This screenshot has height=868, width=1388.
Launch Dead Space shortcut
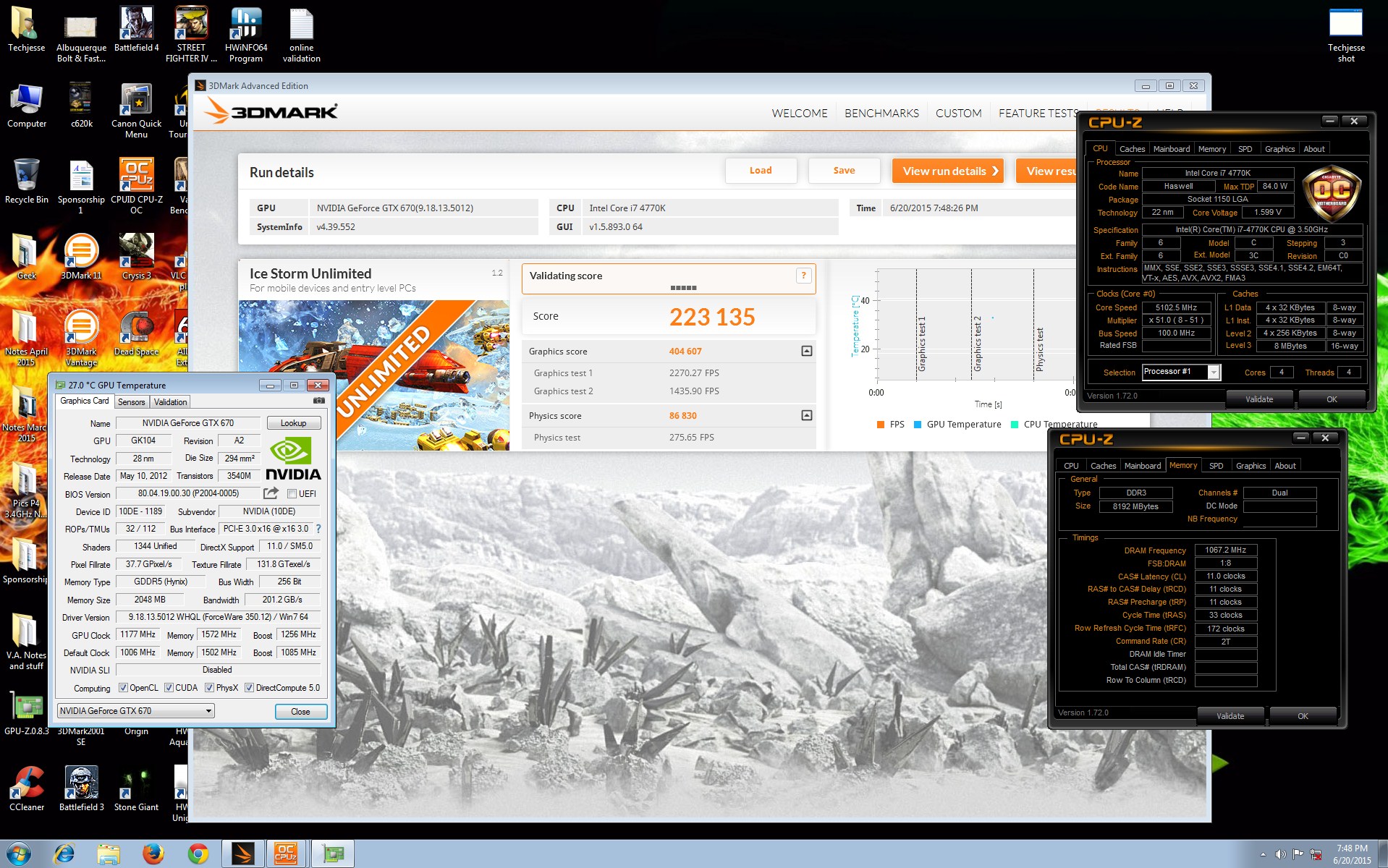pyautogui.click(x=136, y=333)
